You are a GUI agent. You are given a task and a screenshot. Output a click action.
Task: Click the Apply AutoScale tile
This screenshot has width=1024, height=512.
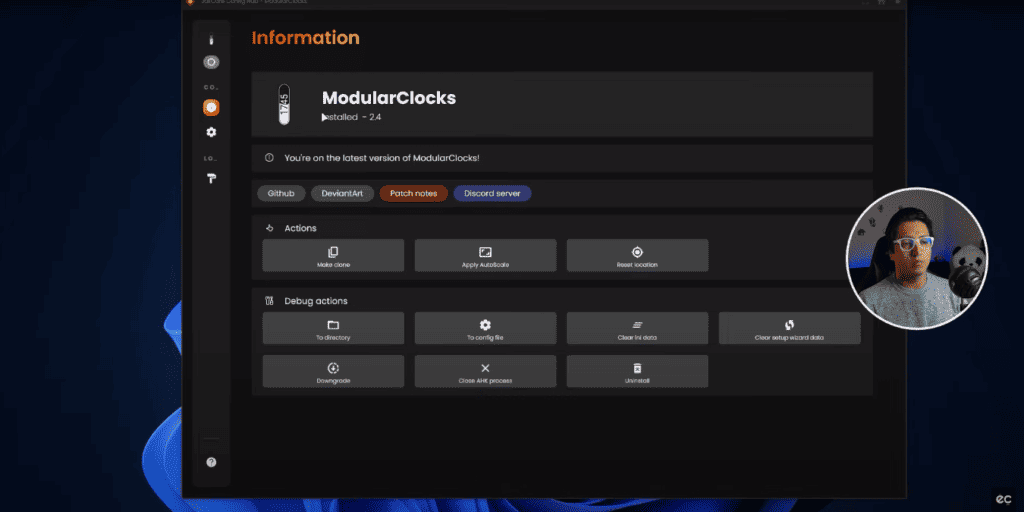pyautogui.click(x=485, y=255)
